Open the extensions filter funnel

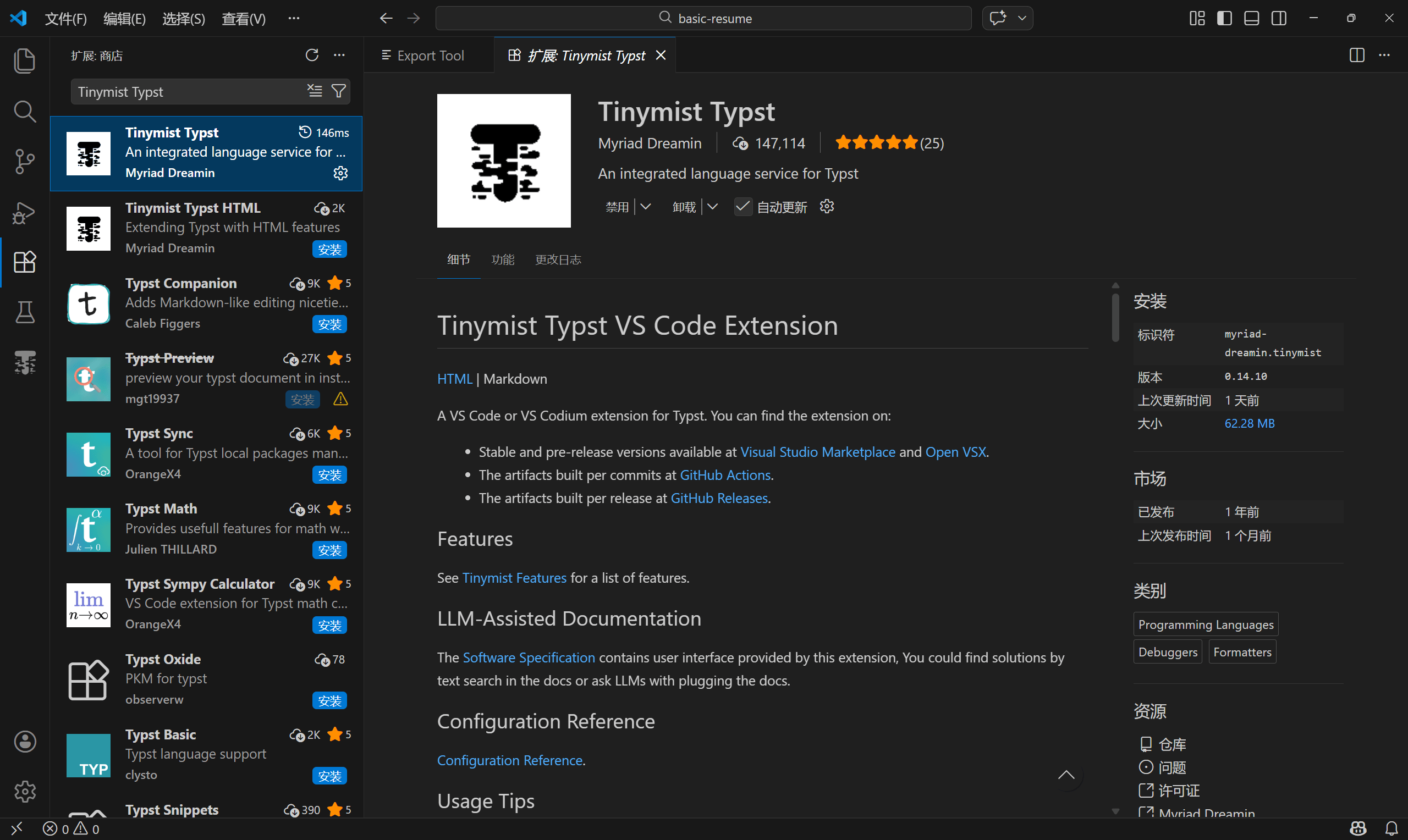click(339, 91)
